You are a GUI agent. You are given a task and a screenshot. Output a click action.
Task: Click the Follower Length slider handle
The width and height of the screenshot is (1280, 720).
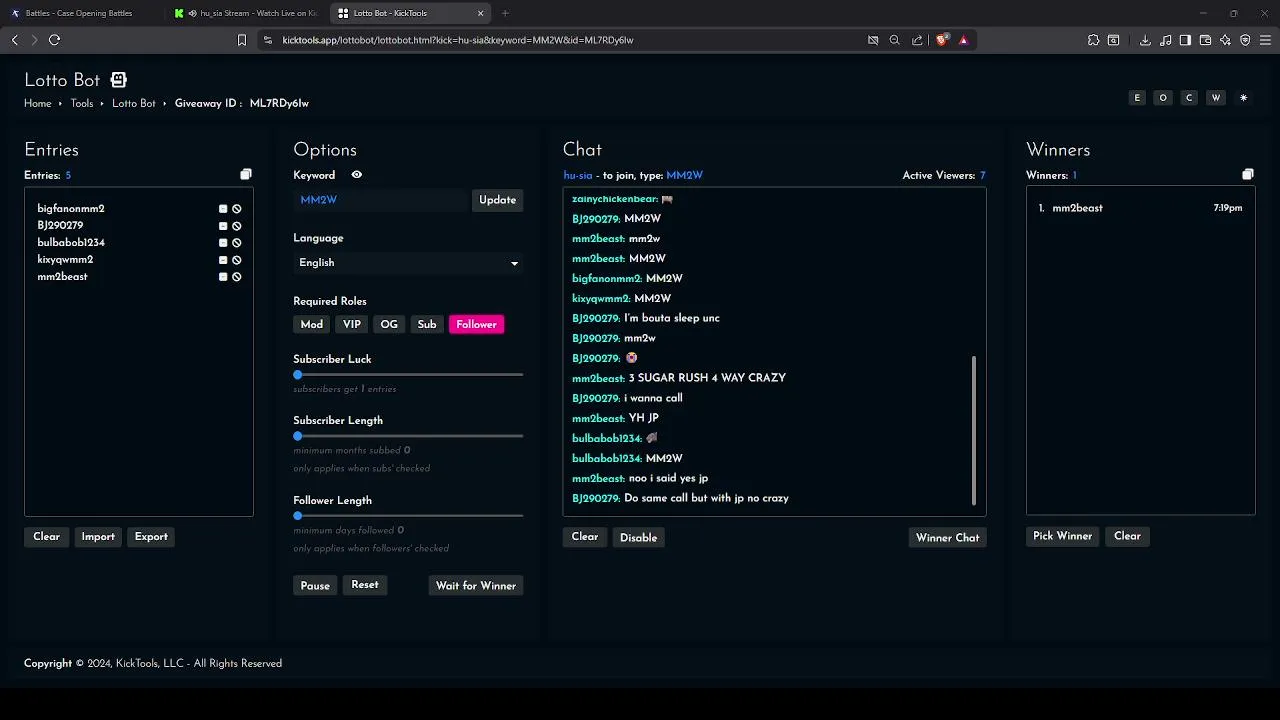click(298, 516)
